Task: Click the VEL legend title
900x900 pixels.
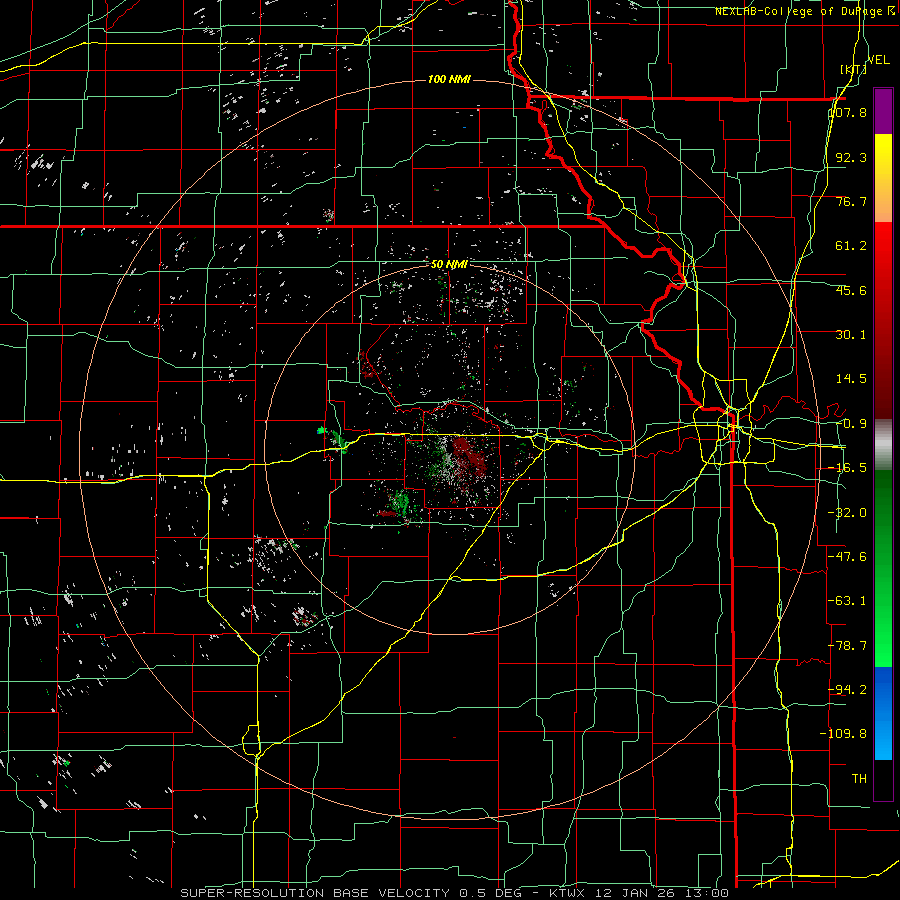Action: click(879, 60)
